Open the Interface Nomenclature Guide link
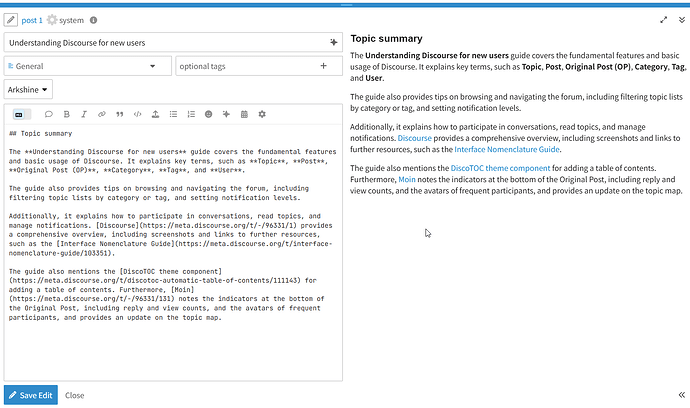Image resolution: width=690 pixels, height=408 pixels. (x=507, y=150)
